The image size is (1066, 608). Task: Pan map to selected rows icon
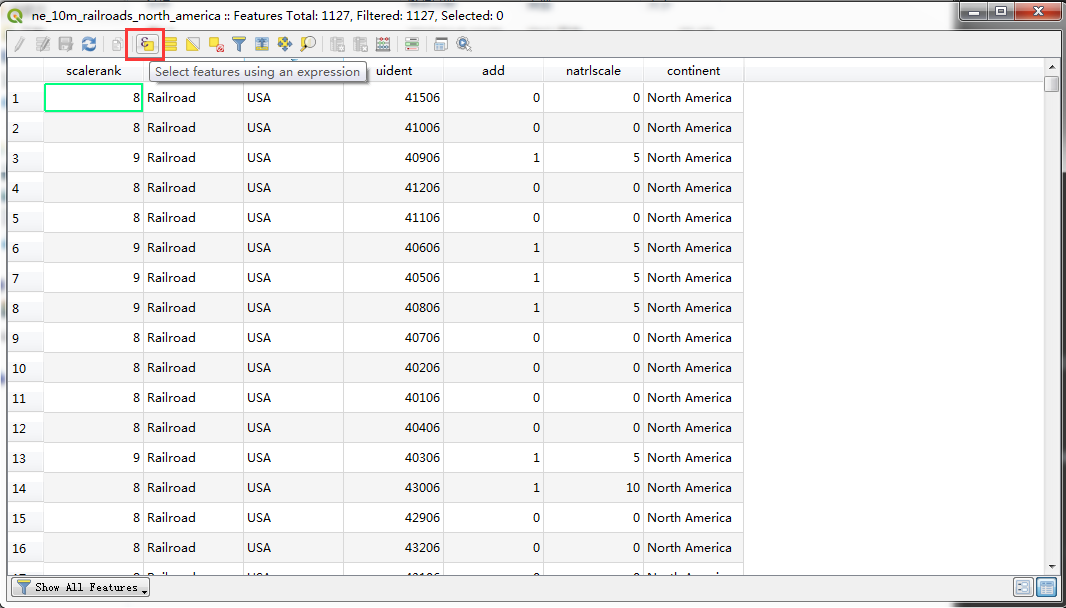(x=285, y=45)
